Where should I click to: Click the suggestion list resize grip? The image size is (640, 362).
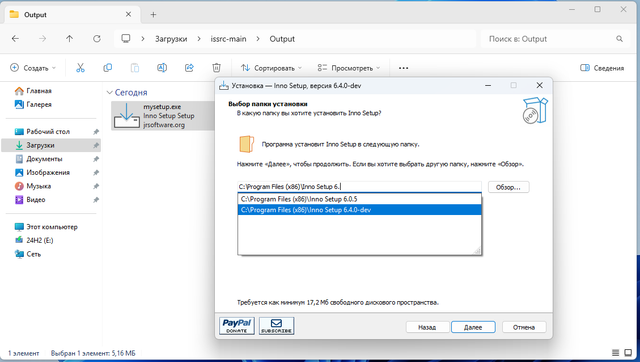pyautogui.click(x=477, y=251)
